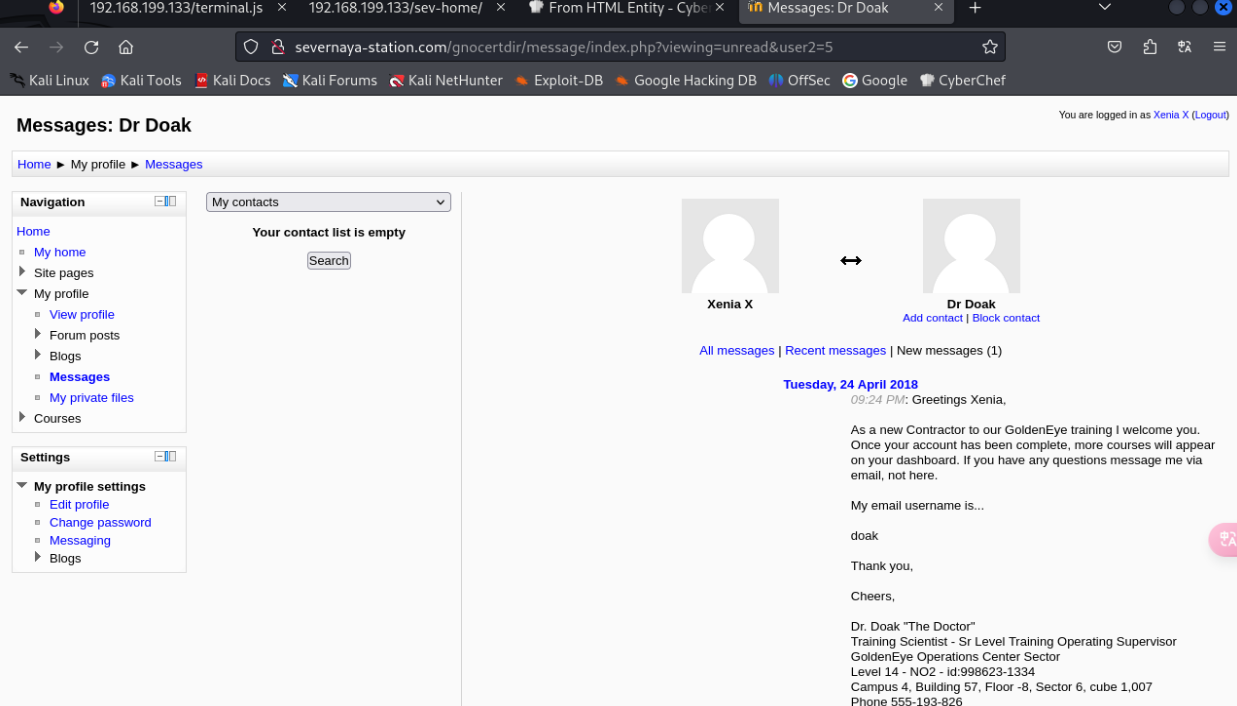1237x706 pixels.
Task: Hide the Settings block
Action: pos(159,456)
